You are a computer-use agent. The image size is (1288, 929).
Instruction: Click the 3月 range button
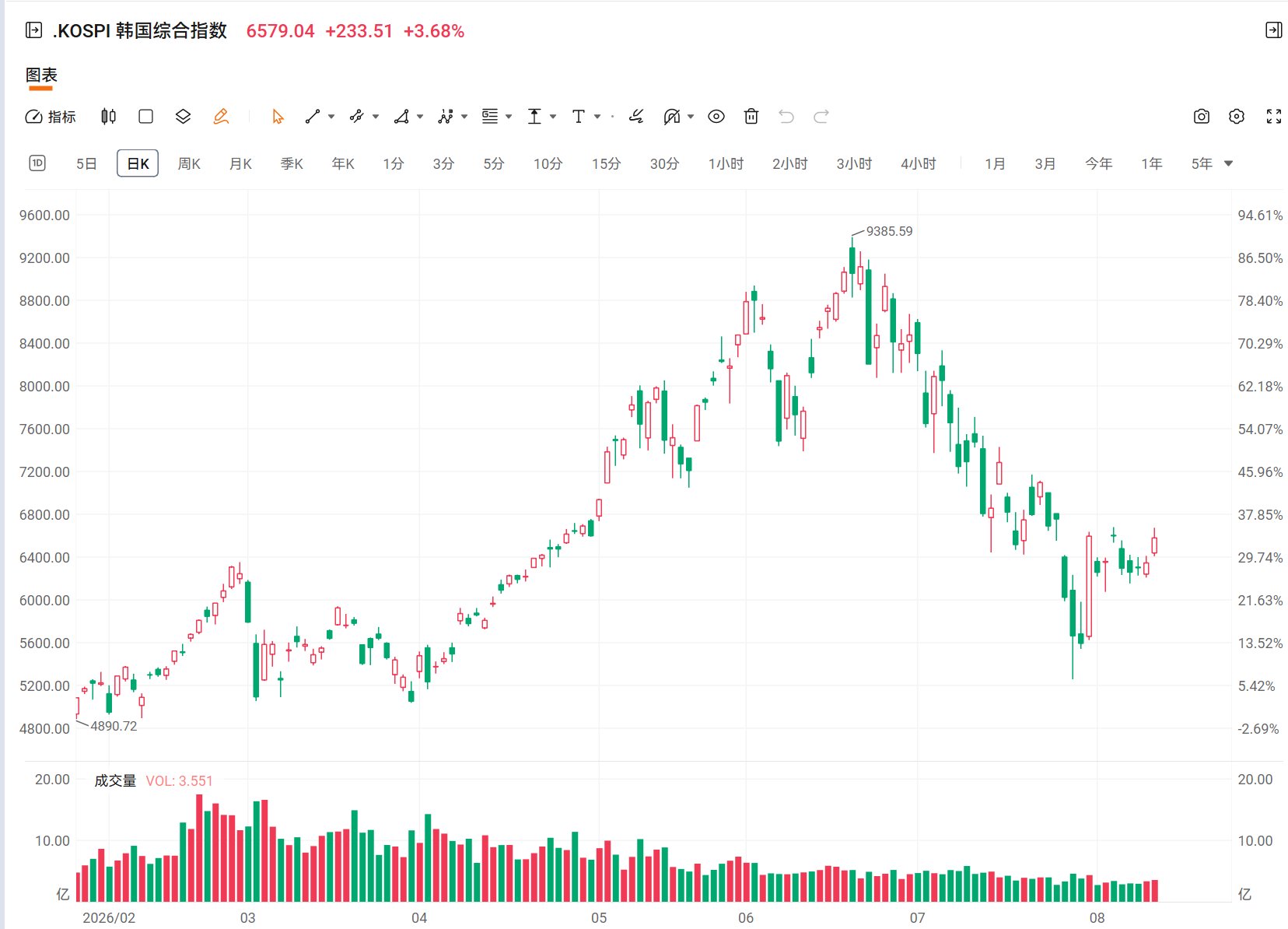point(1045,163)
